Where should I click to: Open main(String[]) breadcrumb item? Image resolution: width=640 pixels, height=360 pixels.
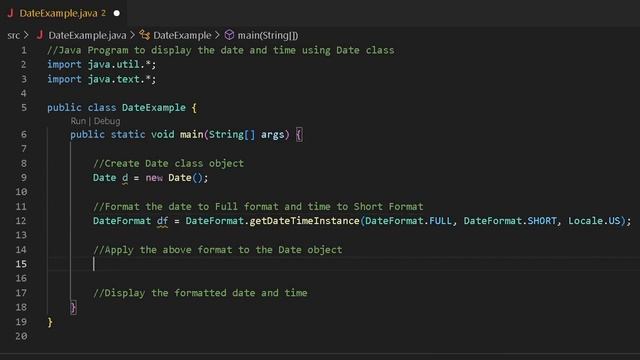268,36
